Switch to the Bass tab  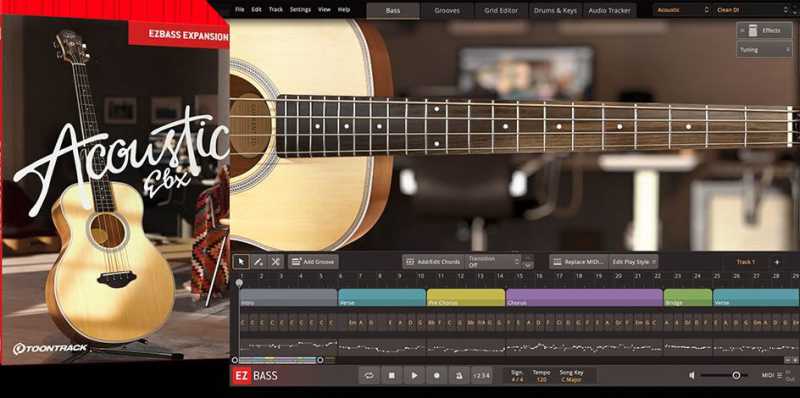point(393,10)
